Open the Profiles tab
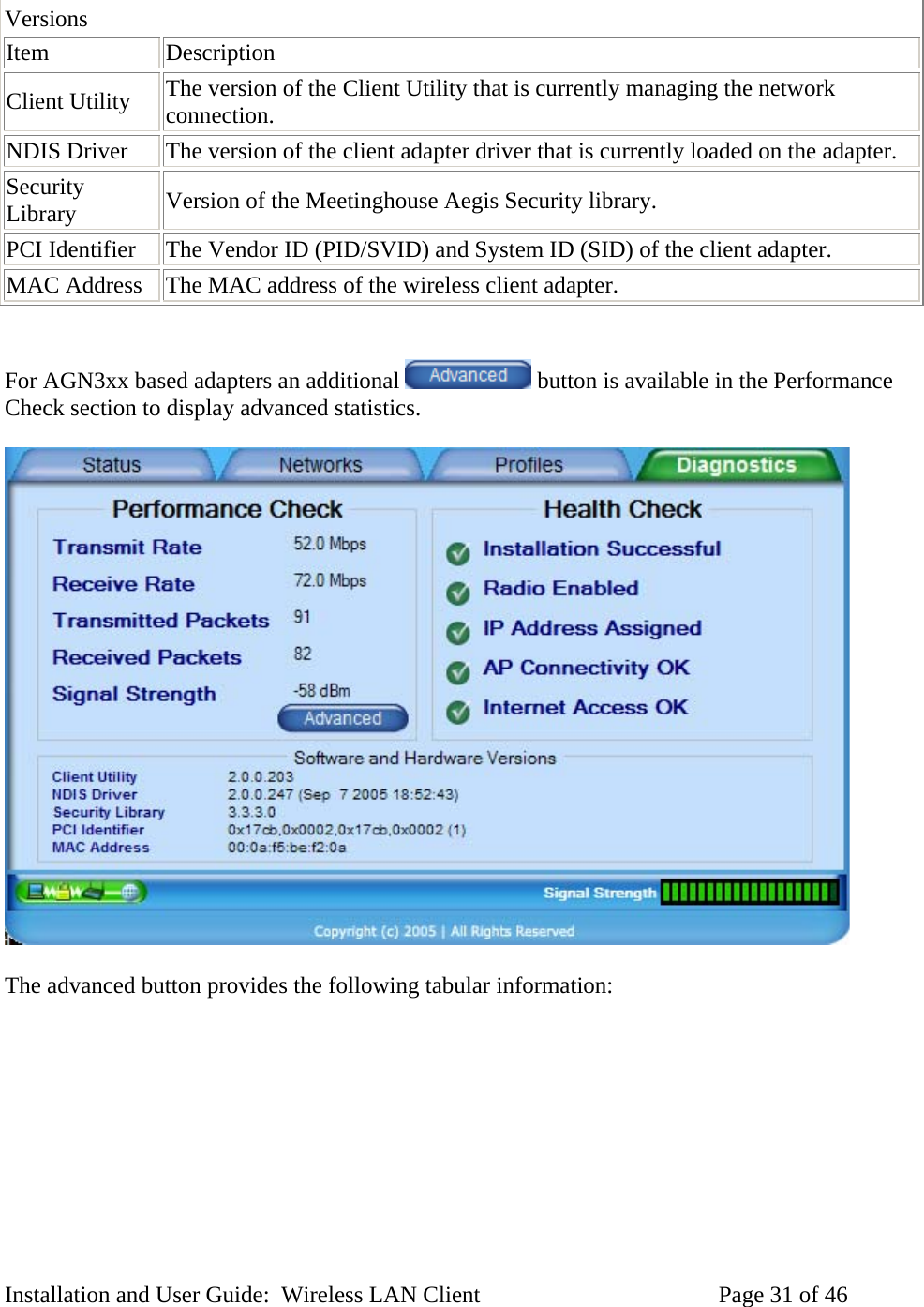 [529, 463]
